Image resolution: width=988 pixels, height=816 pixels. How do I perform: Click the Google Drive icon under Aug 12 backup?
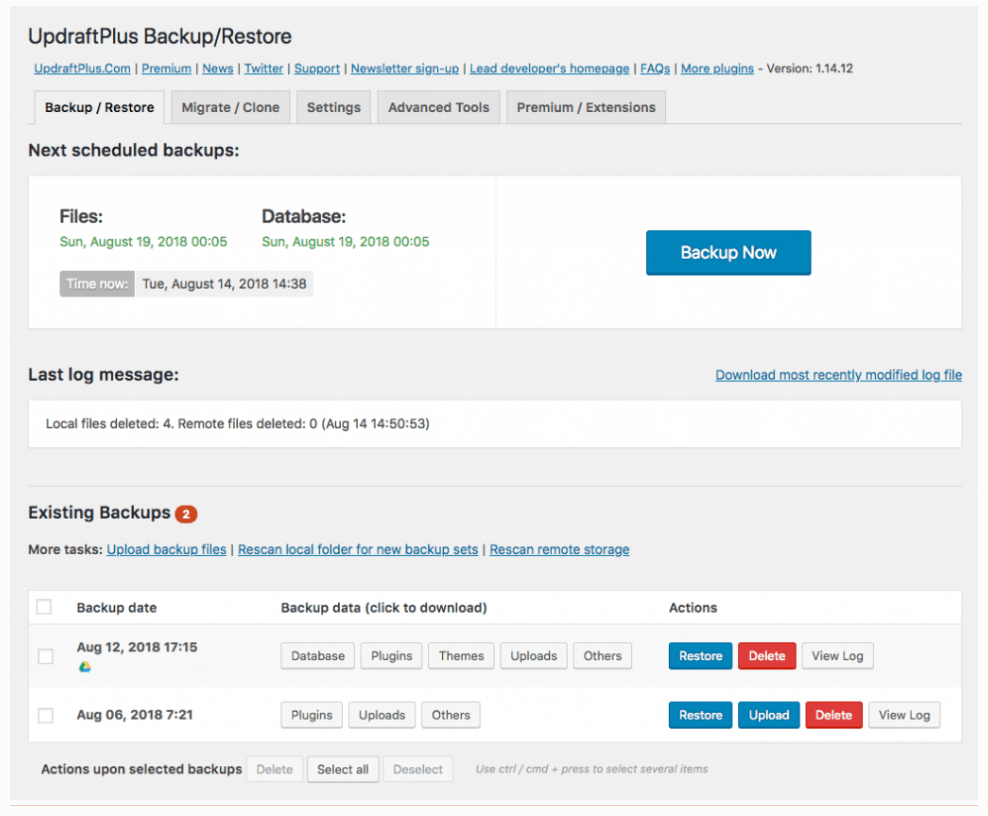click(x=85, y=667)
